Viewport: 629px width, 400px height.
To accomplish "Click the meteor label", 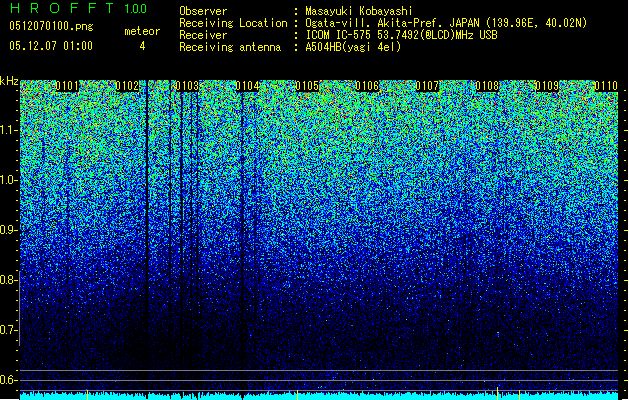I will point(142,31).
